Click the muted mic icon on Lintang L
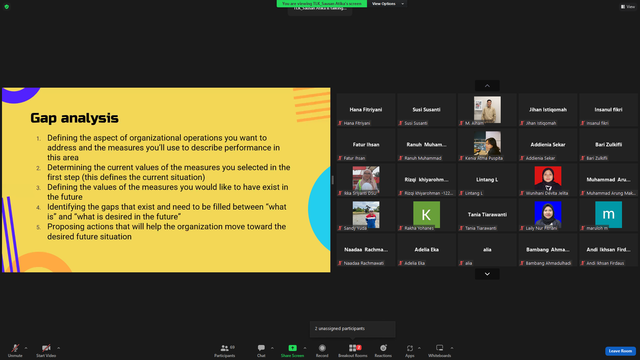 click(461, 193)
